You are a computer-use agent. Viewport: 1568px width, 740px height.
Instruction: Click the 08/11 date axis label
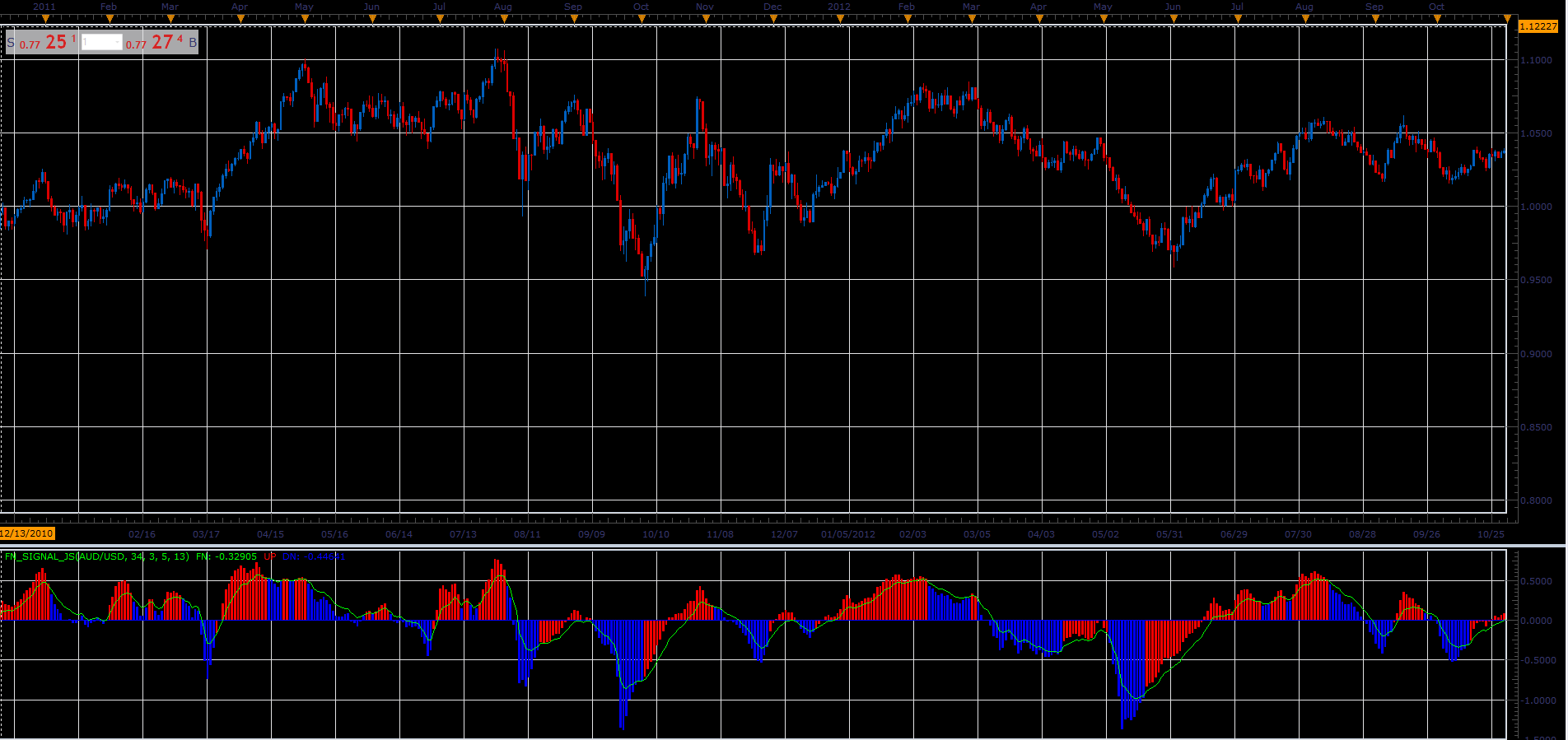527,534
